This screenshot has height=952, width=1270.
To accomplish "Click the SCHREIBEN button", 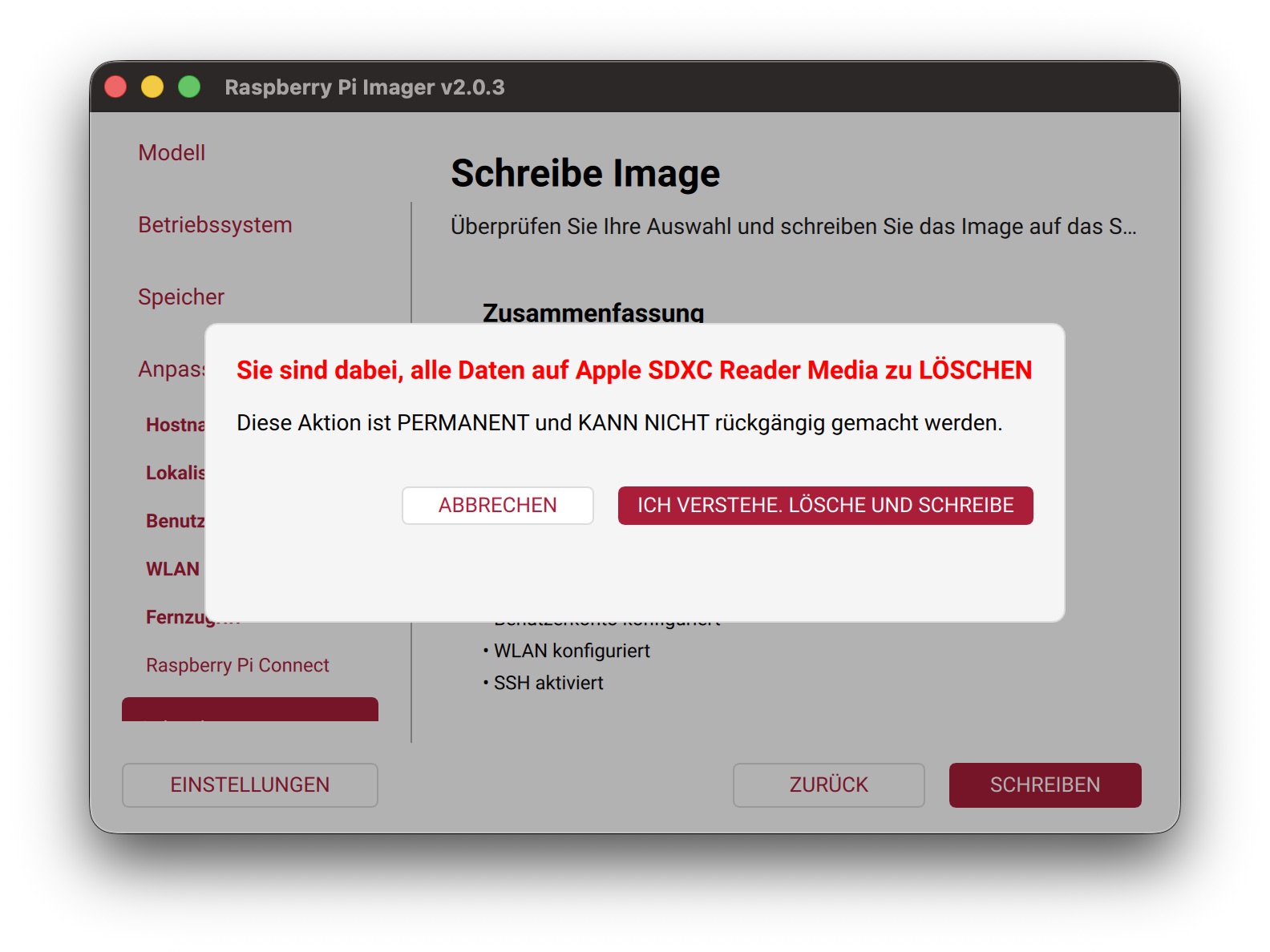I will tap(1045, 785).
